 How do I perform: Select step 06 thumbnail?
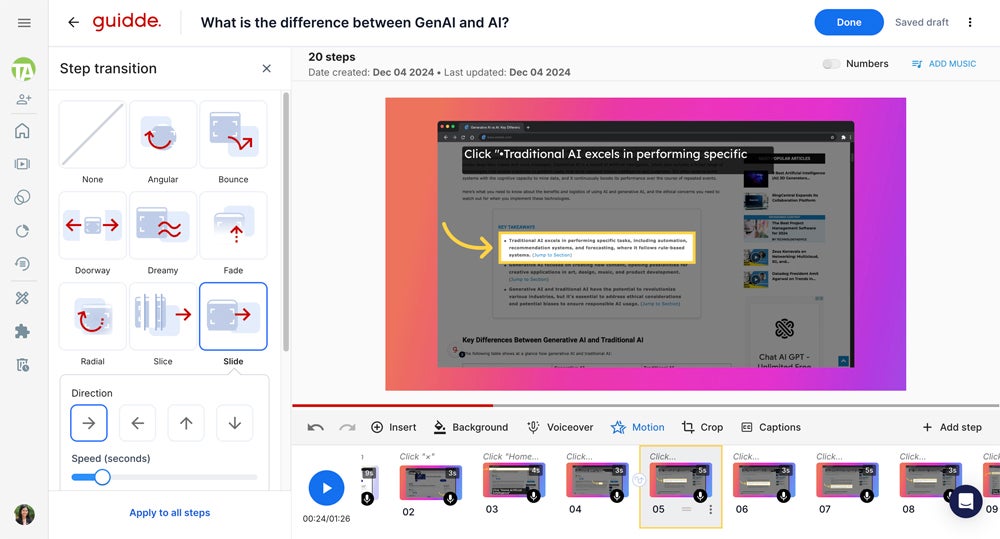(764, 482)
